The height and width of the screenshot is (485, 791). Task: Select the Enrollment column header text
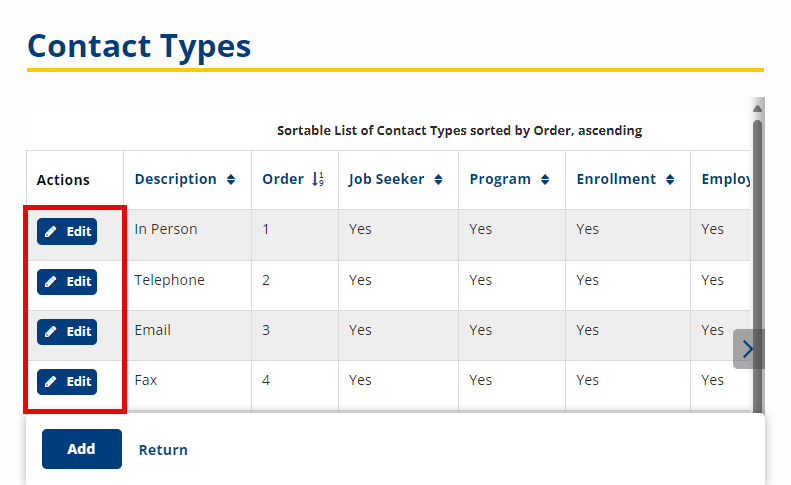pos(616,179)
